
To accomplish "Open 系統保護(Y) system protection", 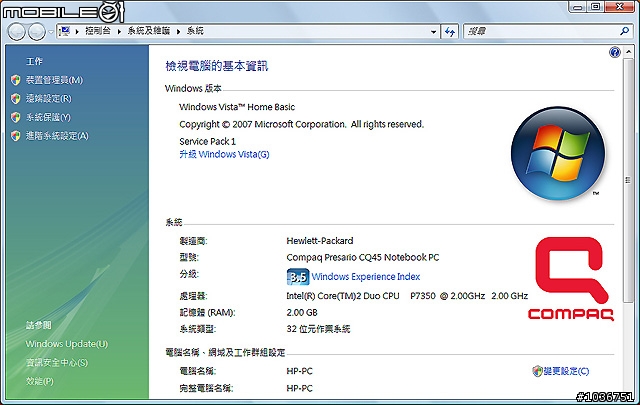I will pyautogui.click(x=48, y=117).
